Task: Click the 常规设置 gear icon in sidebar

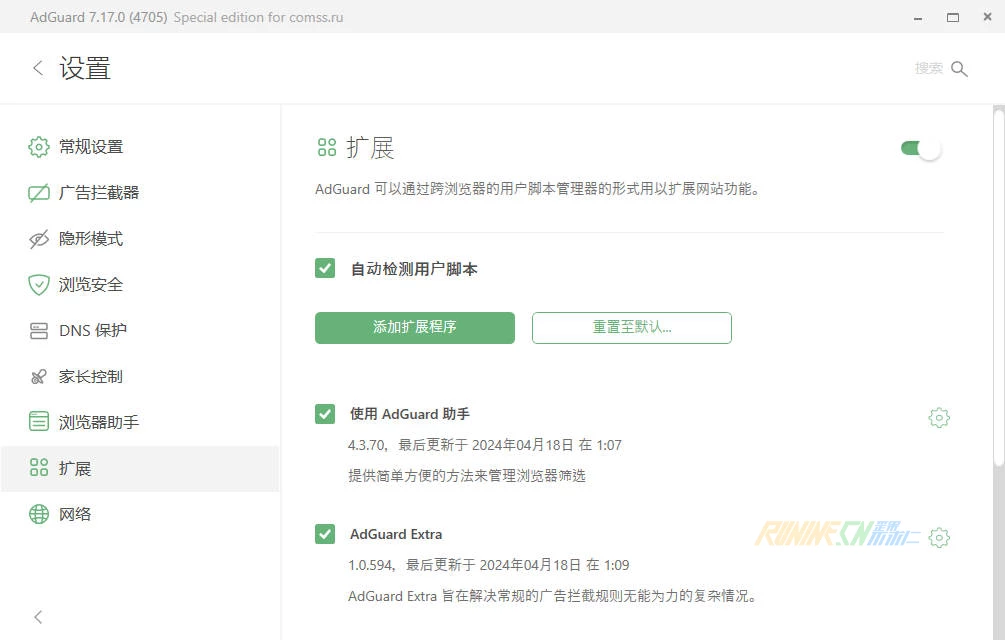Action: (x=39, y=147)
